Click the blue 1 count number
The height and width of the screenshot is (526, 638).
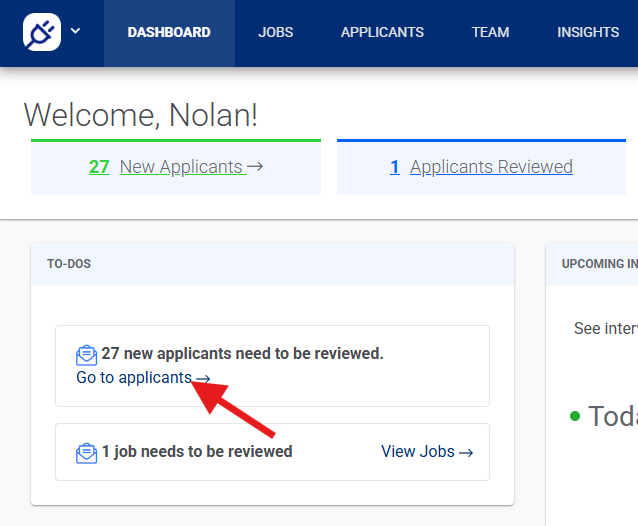[395, 167]
